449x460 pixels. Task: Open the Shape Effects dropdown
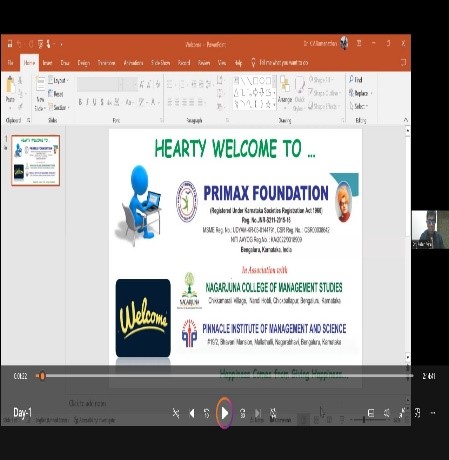tap(323, 106)
